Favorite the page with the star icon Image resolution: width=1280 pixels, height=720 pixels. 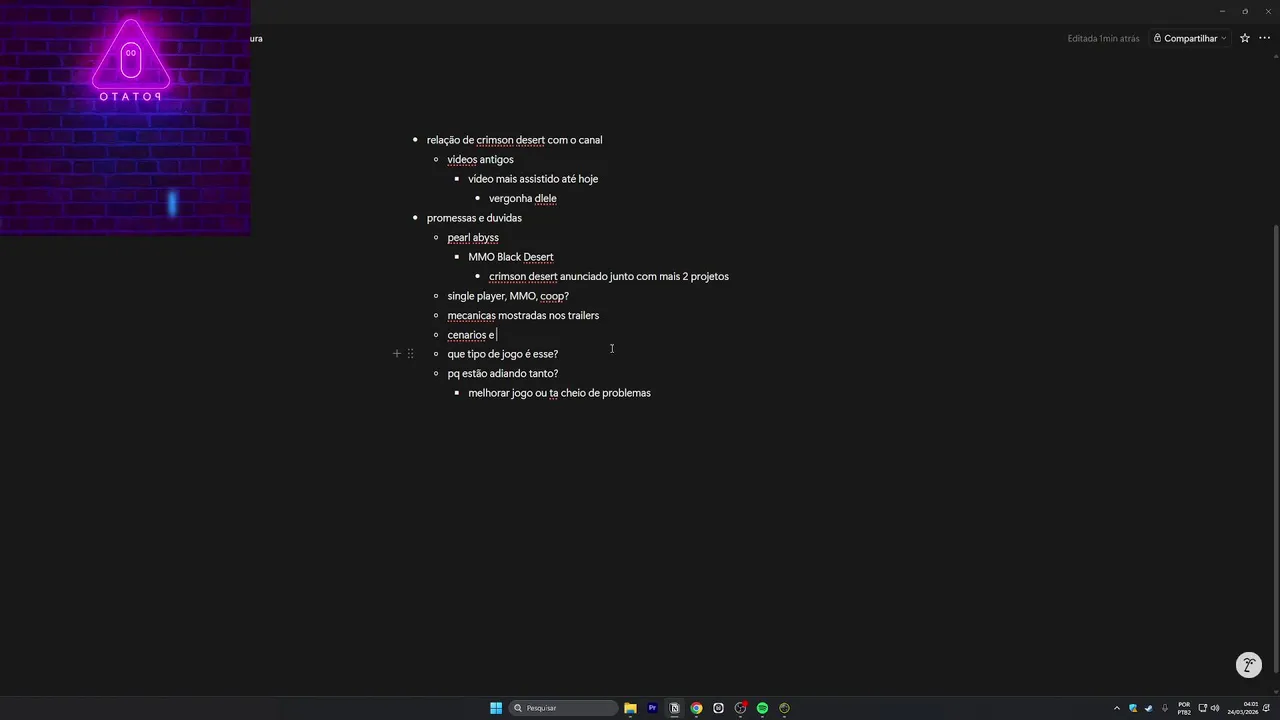(1244, 38)
